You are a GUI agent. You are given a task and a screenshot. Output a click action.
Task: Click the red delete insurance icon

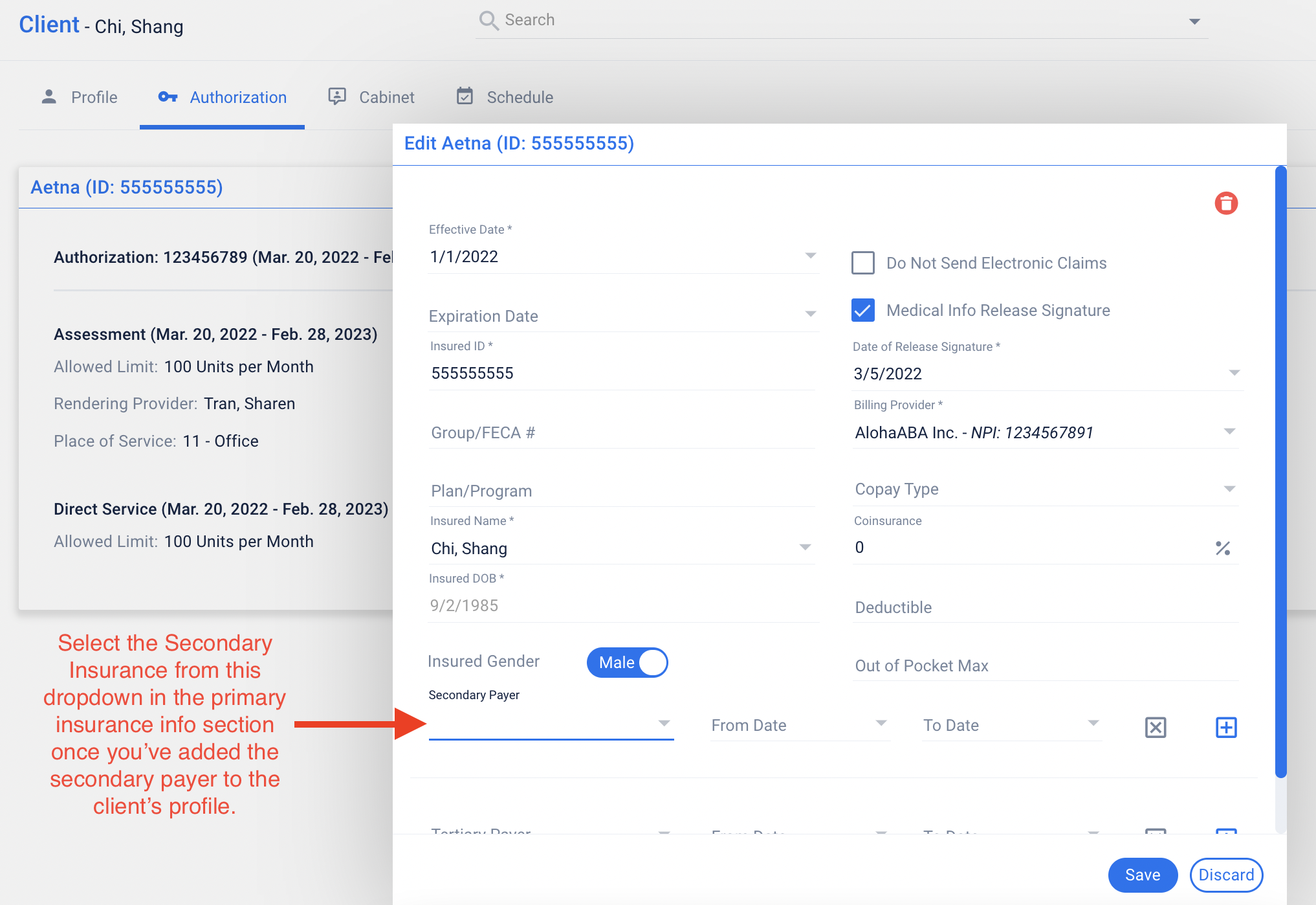point(1227,203)
